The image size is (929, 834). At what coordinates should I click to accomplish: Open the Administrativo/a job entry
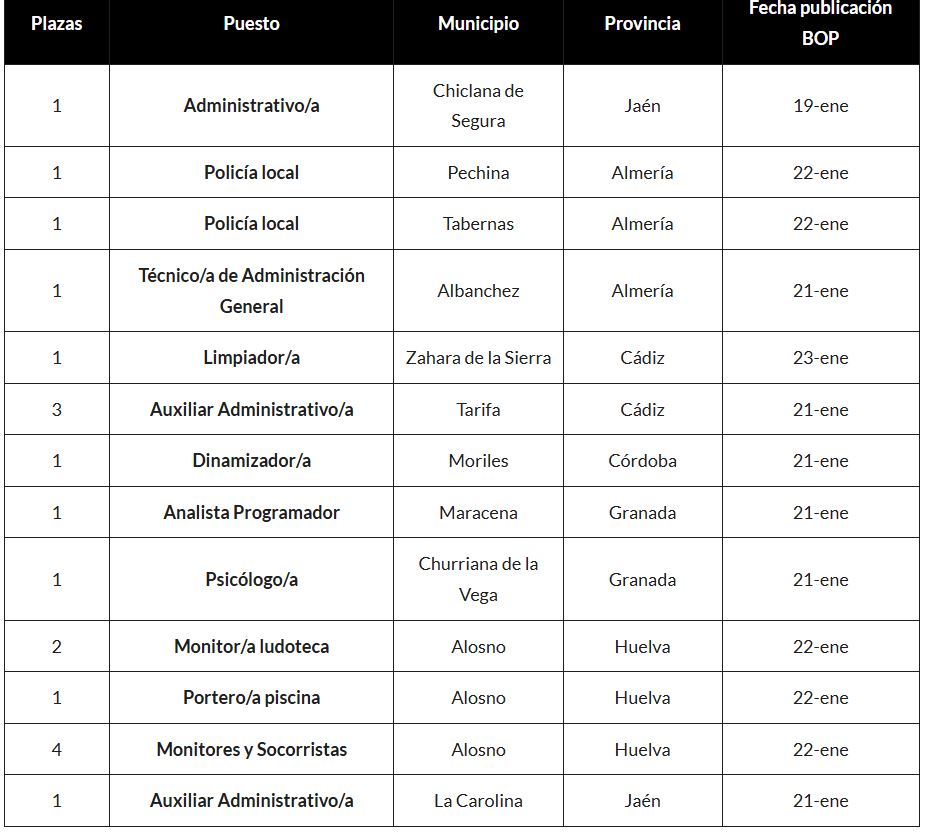pyautogui.click(x=251, y=105)
